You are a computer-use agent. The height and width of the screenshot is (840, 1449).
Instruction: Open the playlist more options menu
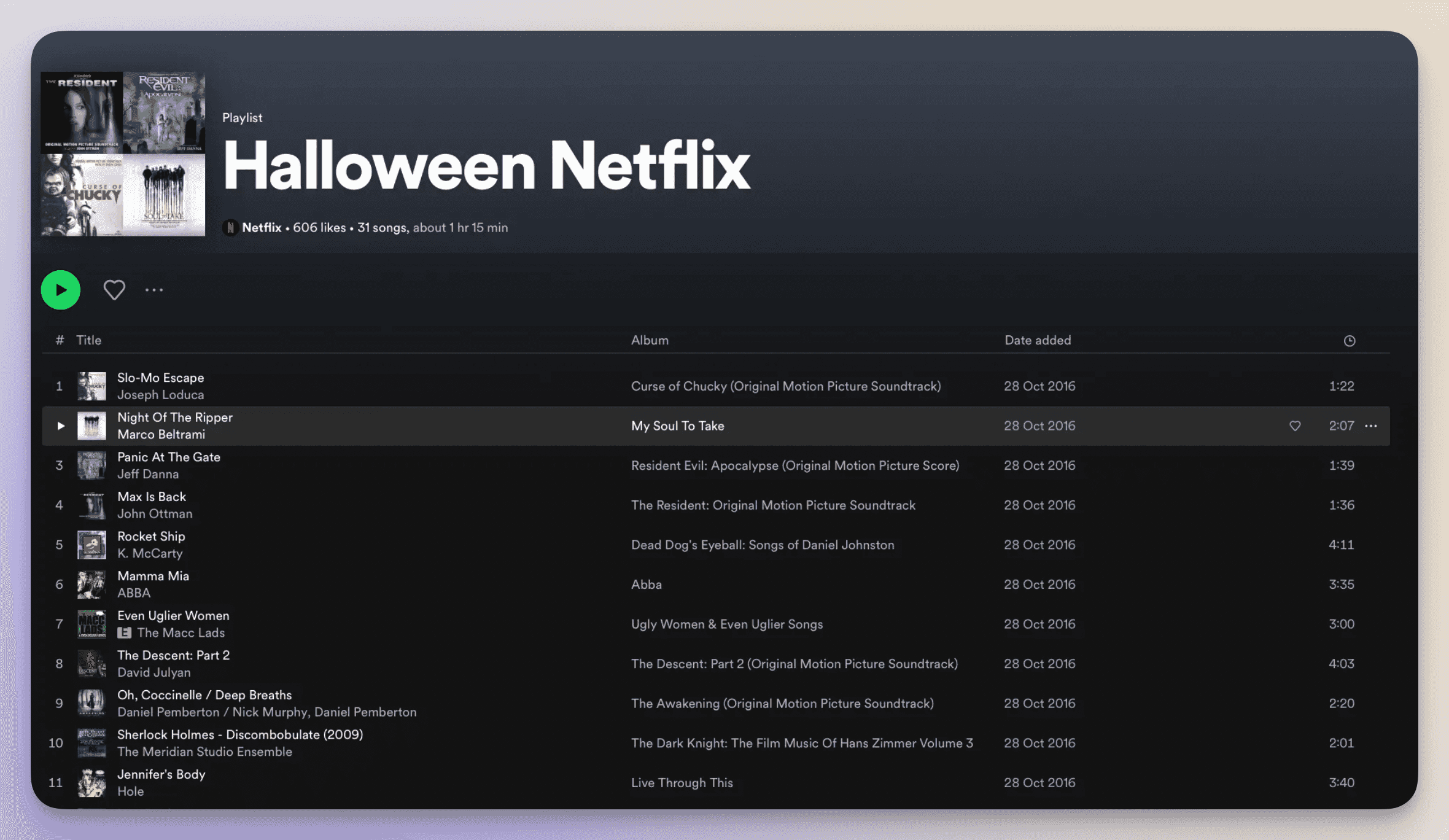point(154,290)
